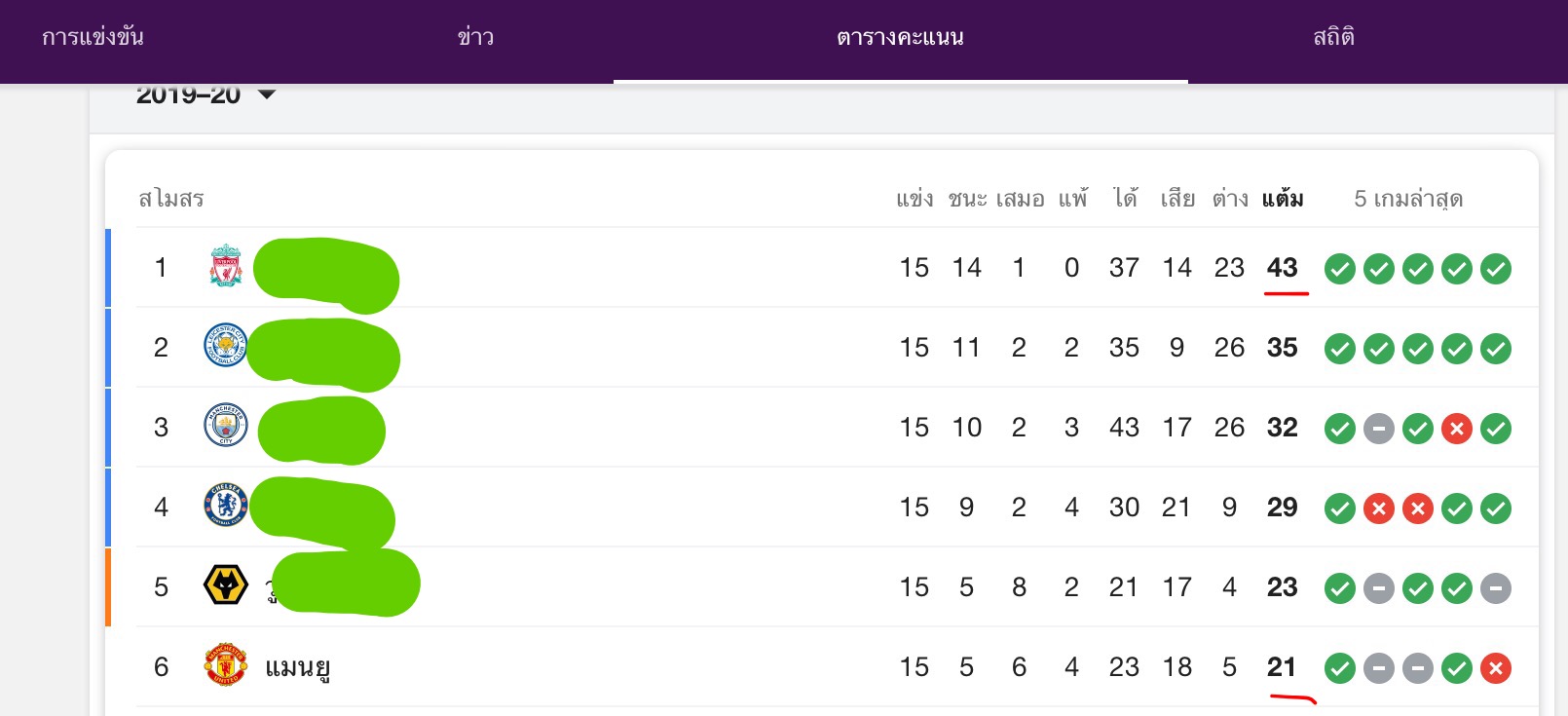
Task: Click the Chelsea club crest
Action: 225,506
